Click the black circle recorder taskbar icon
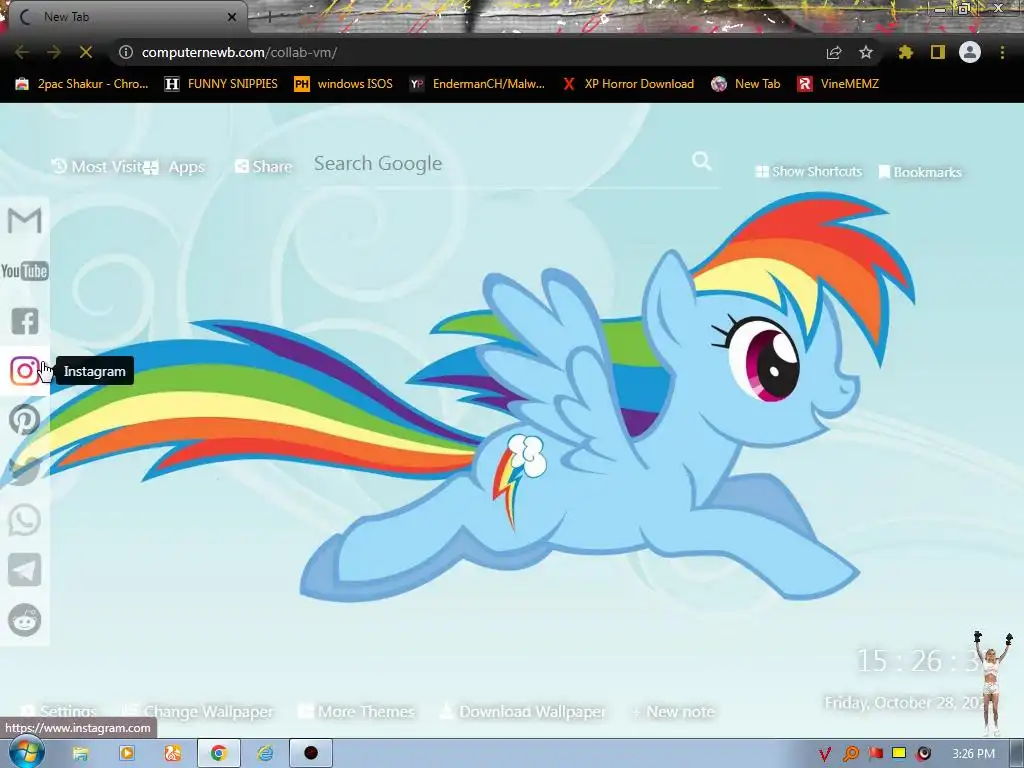 point(311,754)
